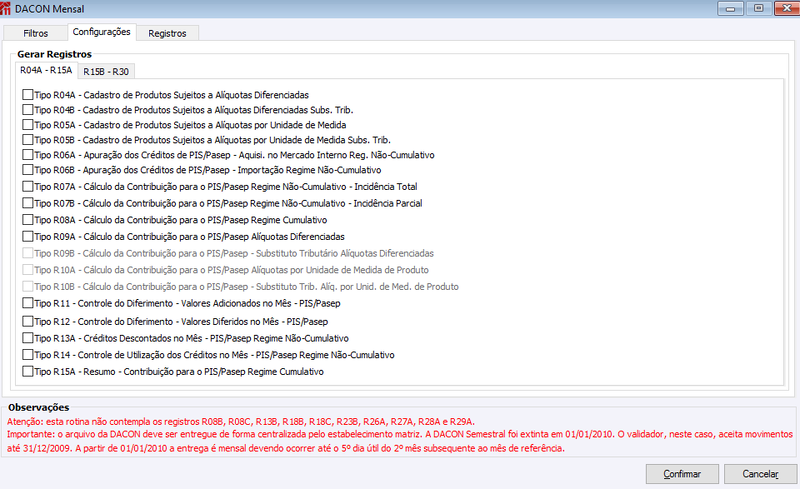
Task: Click the Confirmar button
Action: point(682,474)
